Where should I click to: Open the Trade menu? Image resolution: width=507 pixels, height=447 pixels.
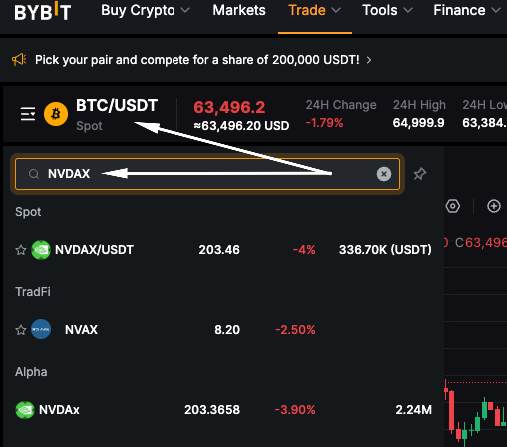315,10
